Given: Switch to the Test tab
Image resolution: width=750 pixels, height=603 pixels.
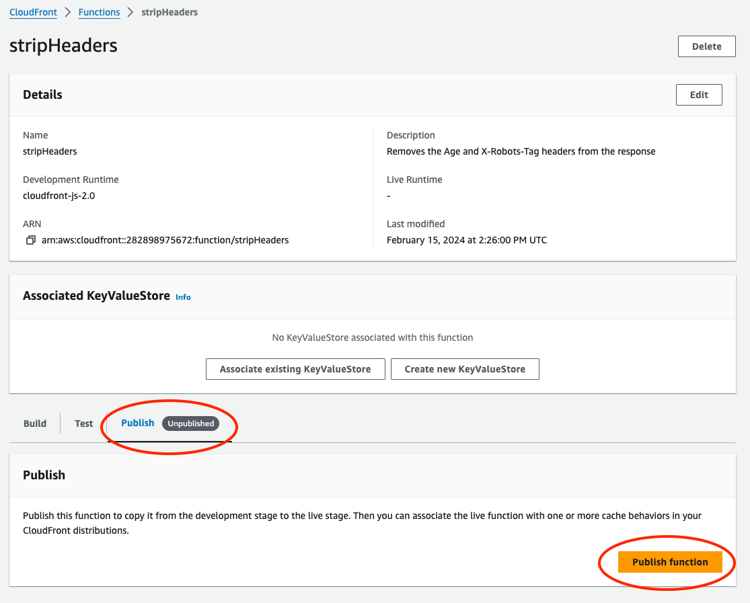Looking at the screenshot, I should [x=84, y=424].
